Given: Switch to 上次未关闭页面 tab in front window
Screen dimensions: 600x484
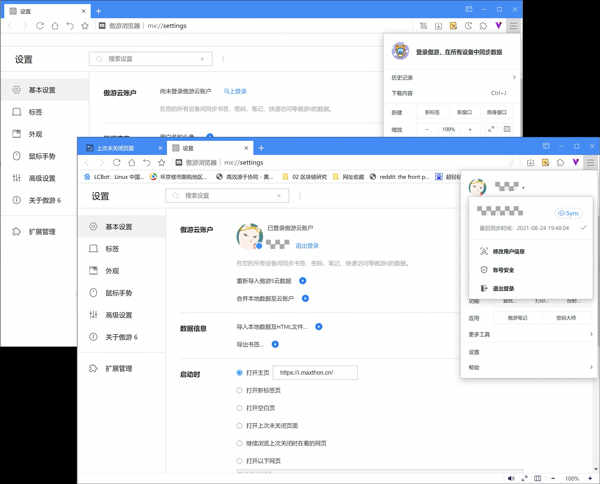Looking at the screenshot, I should [122, 148].
